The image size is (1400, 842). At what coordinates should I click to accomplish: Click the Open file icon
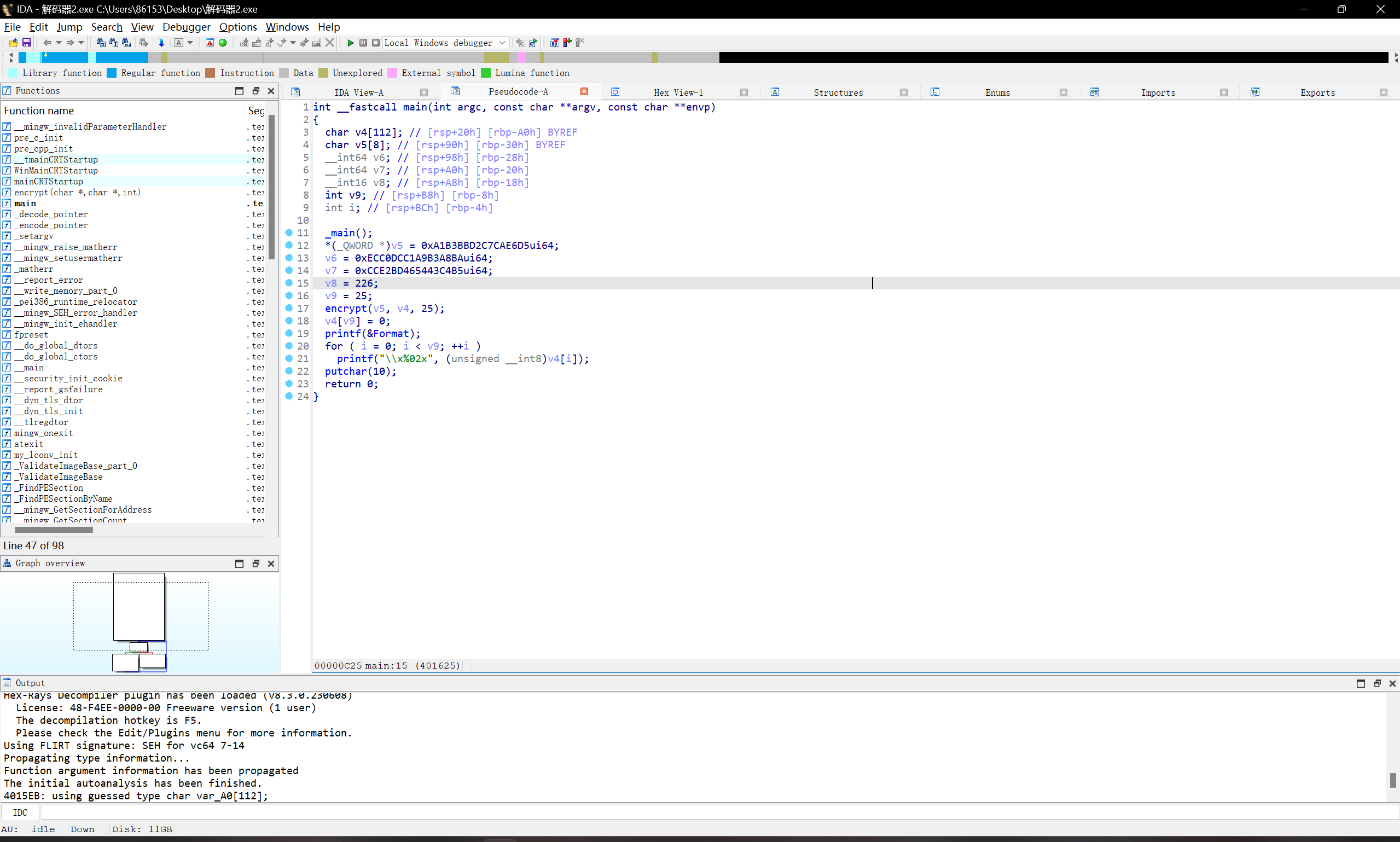point(13,43)
